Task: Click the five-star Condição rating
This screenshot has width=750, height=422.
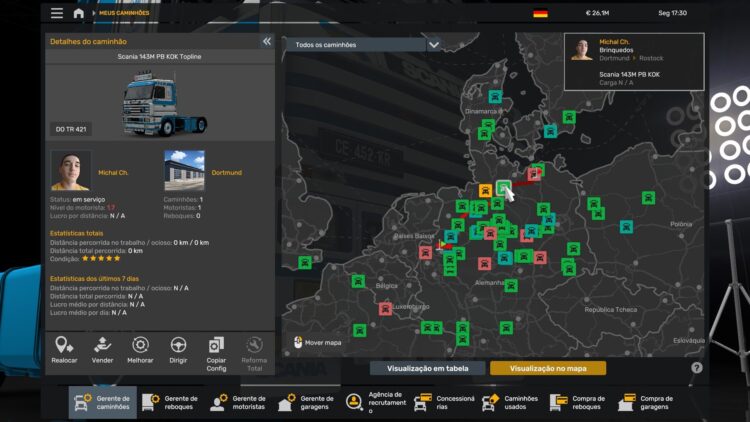Action: coord(101,258)
